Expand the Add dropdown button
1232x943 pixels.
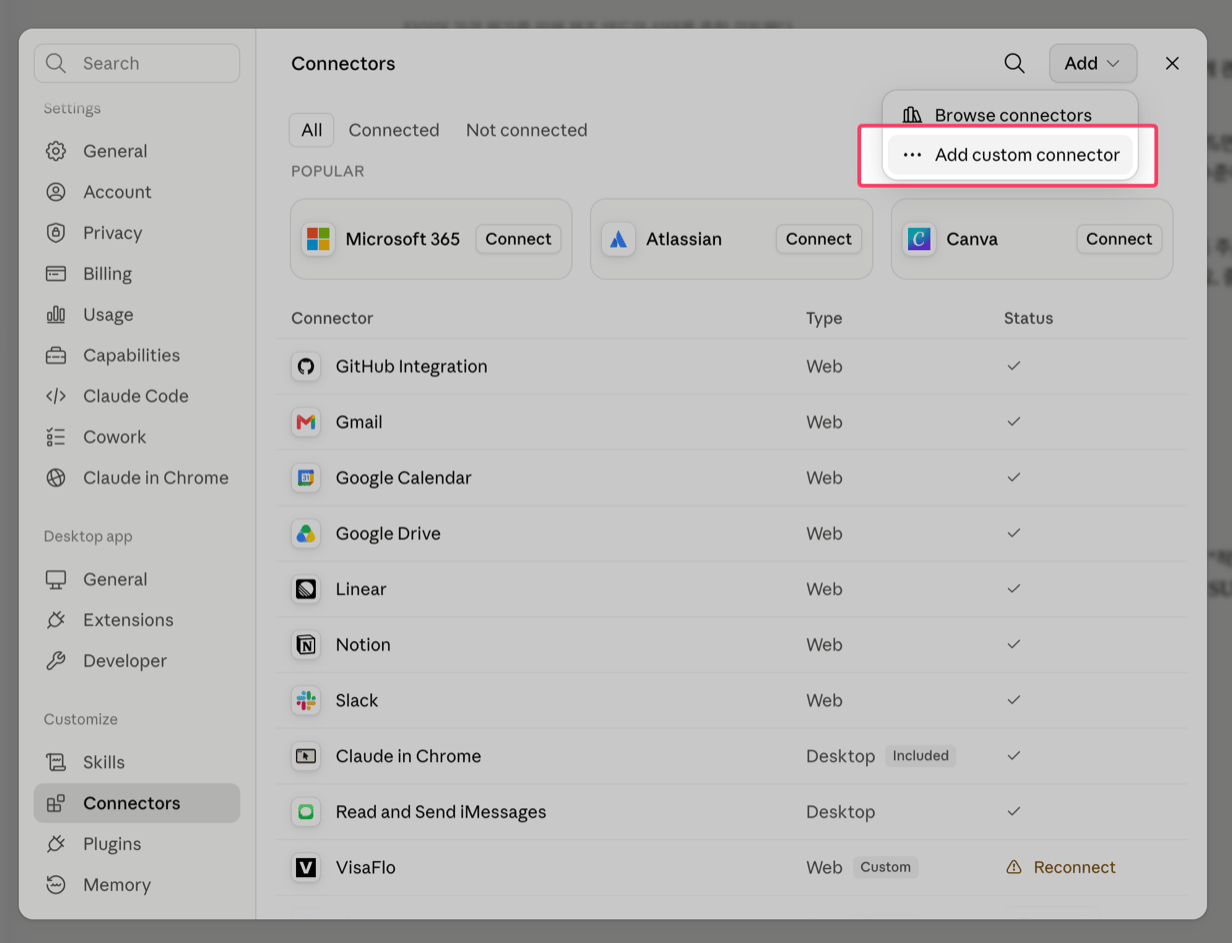coord(1093,63)
